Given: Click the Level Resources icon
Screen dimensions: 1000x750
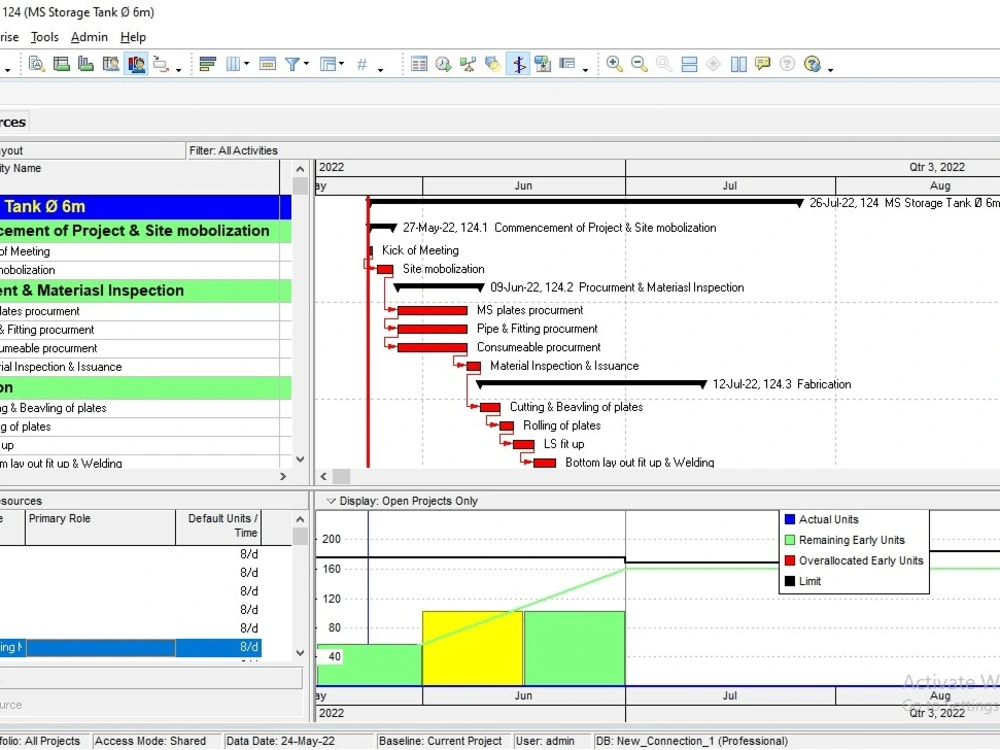Looking at the screenshot, I should pos(468,64).
